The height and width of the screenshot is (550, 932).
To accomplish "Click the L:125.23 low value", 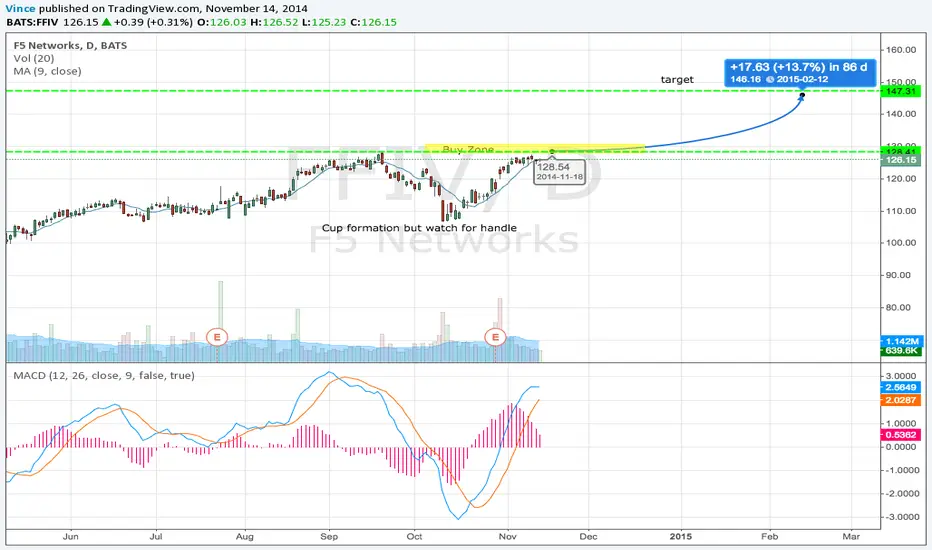I will 325,23.
